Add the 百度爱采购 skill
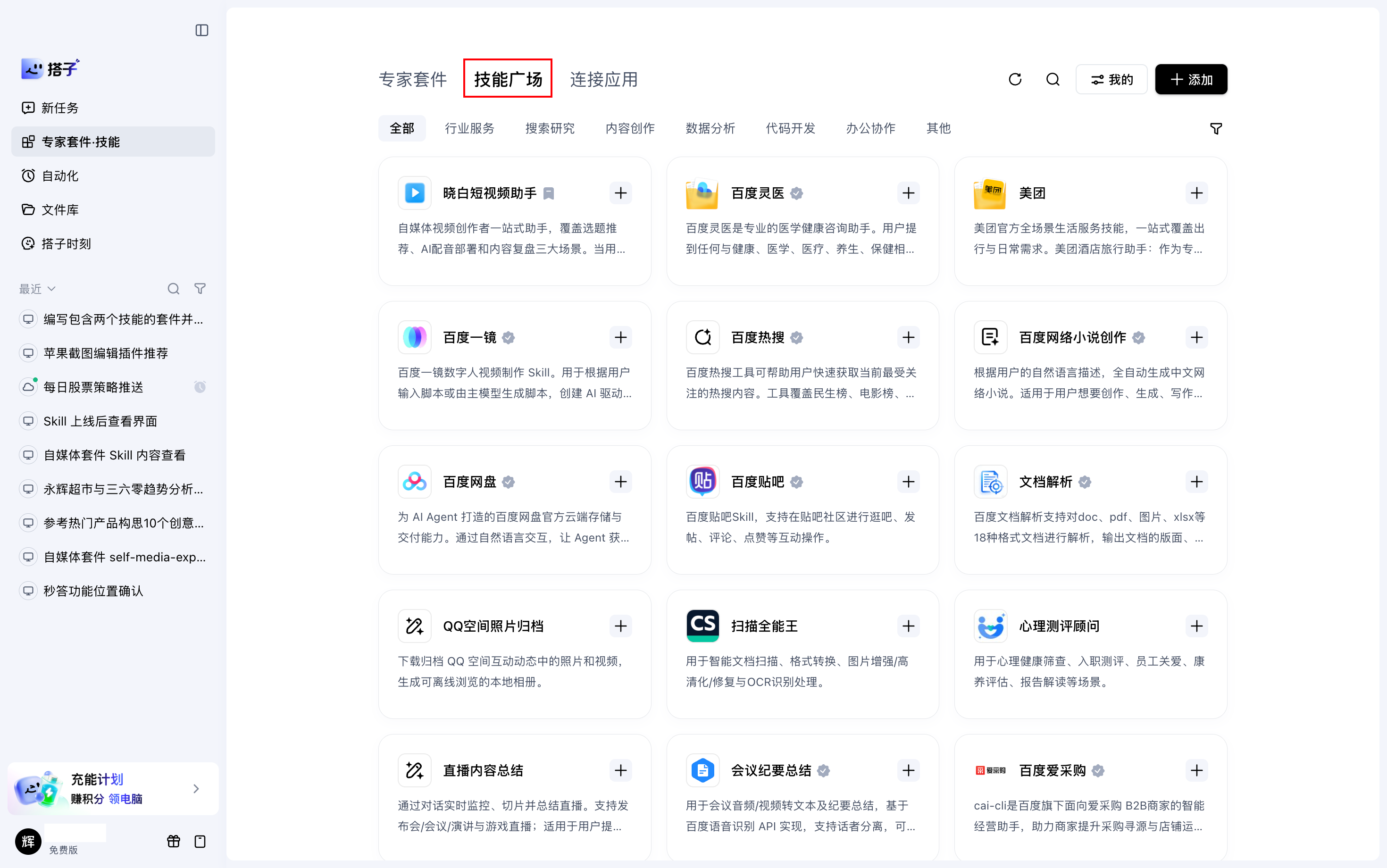Screen dimensions: 1387x868 click(x=1196, y=770)
